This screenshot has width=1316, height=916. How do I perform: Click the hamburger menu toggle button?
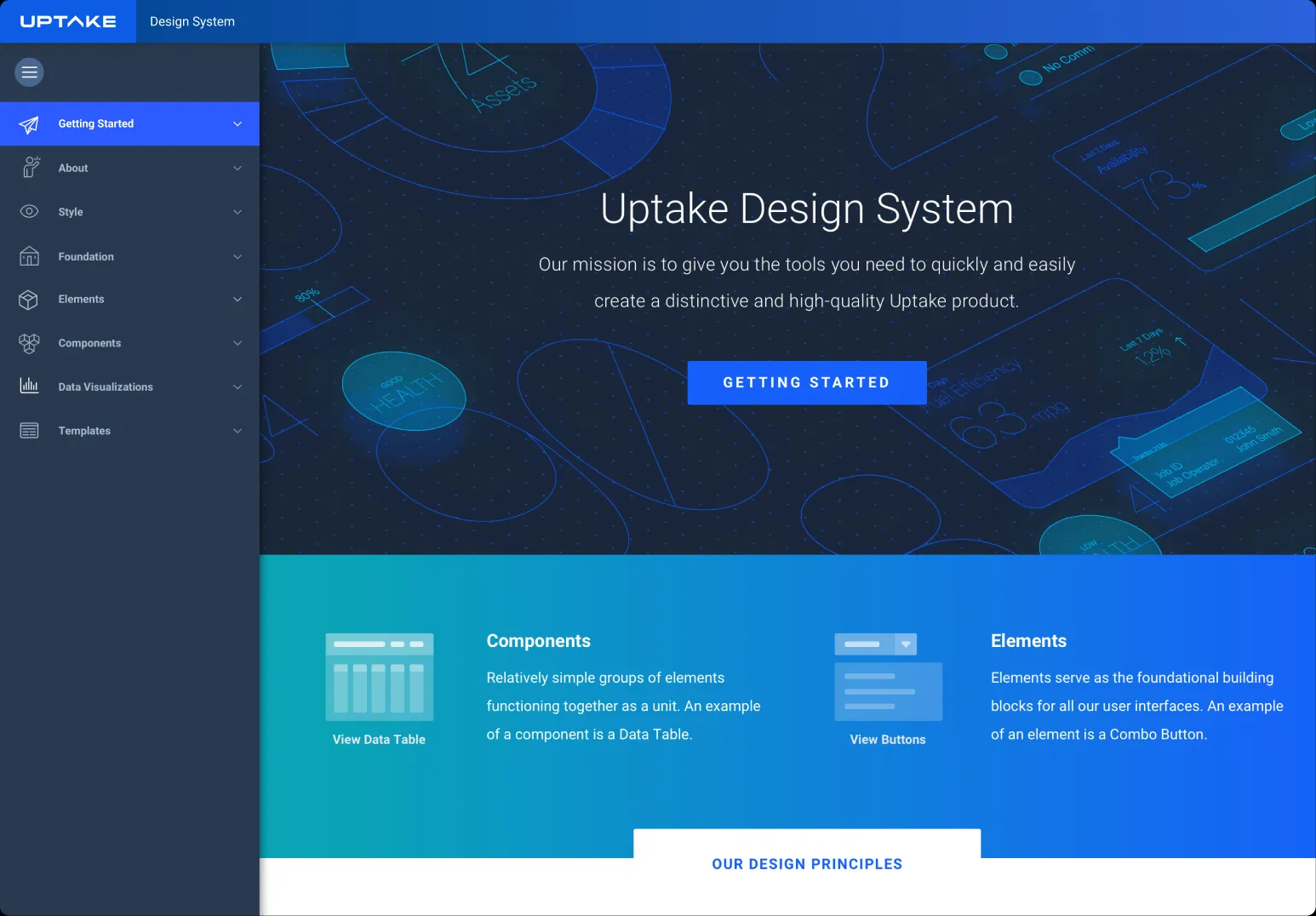29,72
